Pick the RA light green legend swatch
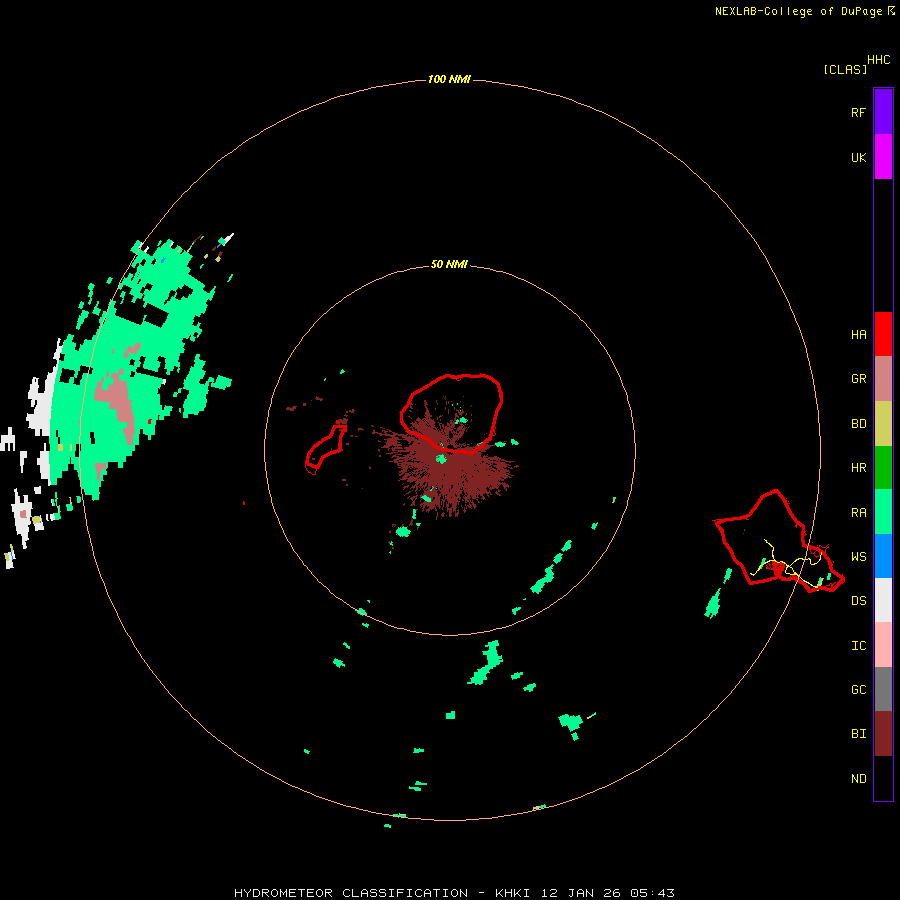The width and height of the screenshot is (900, 900). click(883, 512)
